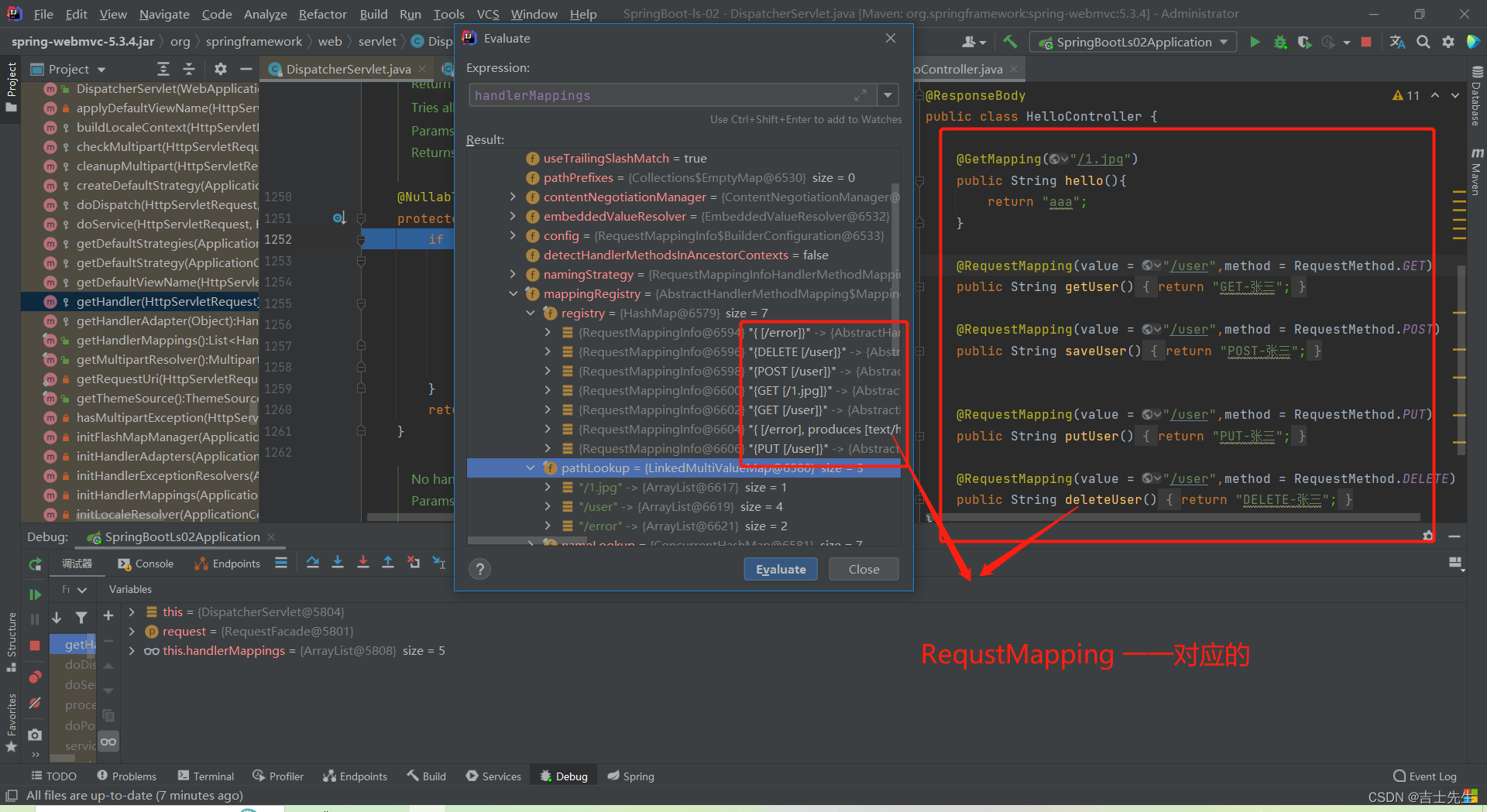Open the Database side tool window

1476,97
